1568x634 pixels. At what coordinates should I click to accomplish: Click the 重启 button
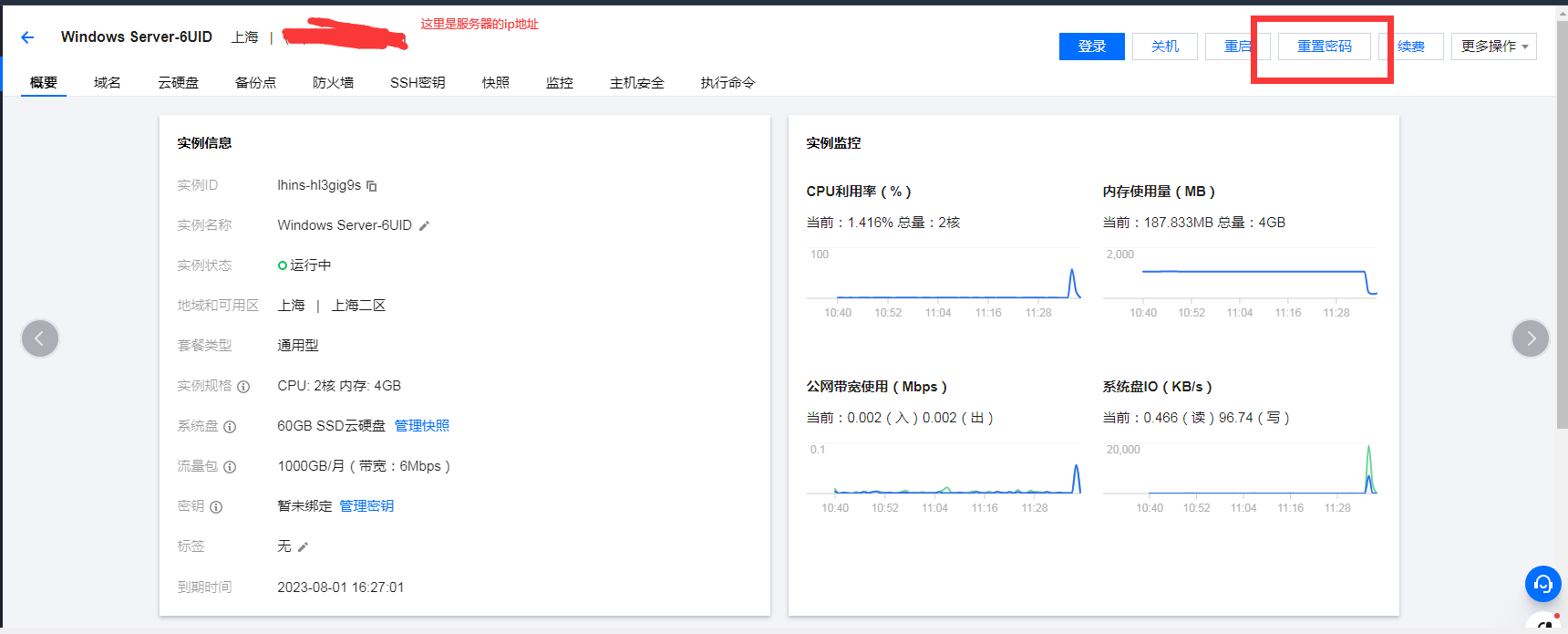(x=1238, y=47)
